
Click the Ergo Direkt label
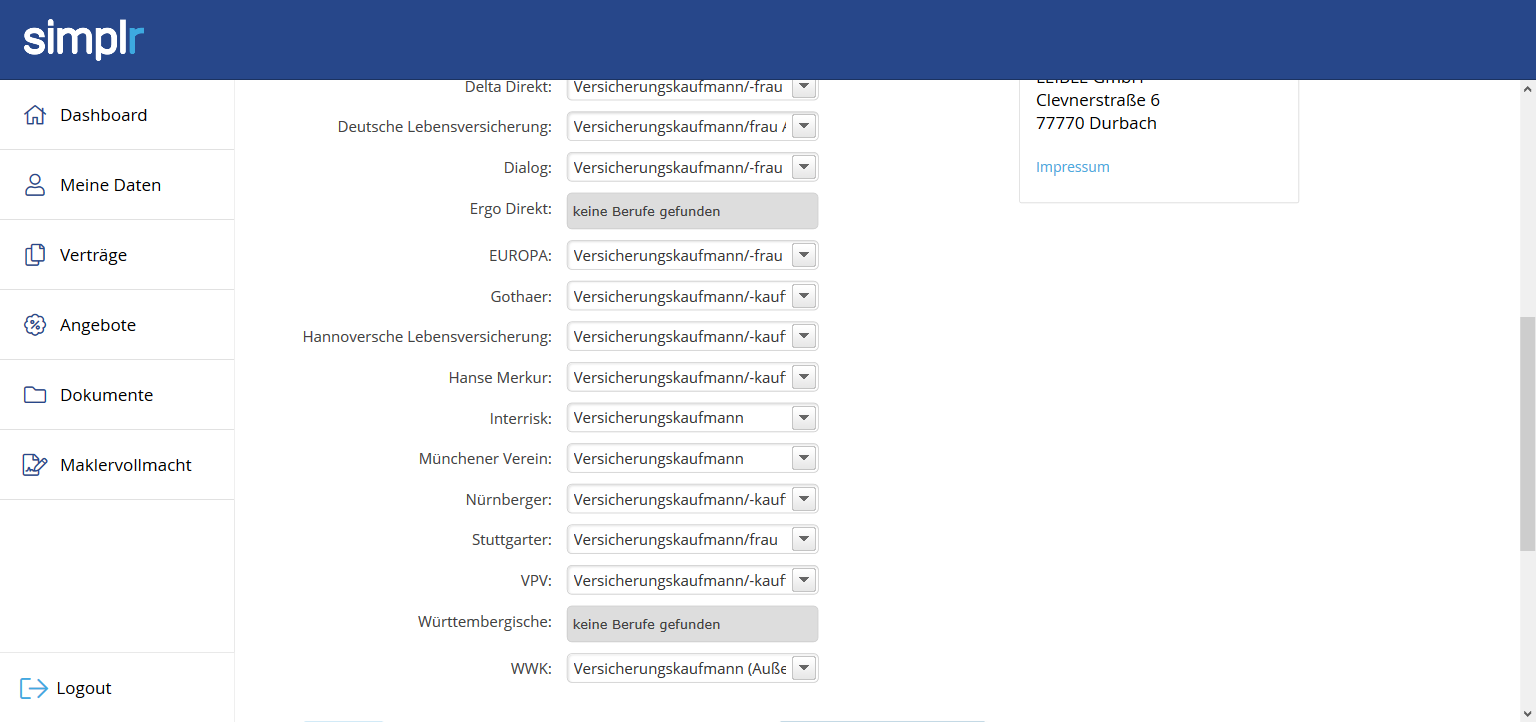511,209
